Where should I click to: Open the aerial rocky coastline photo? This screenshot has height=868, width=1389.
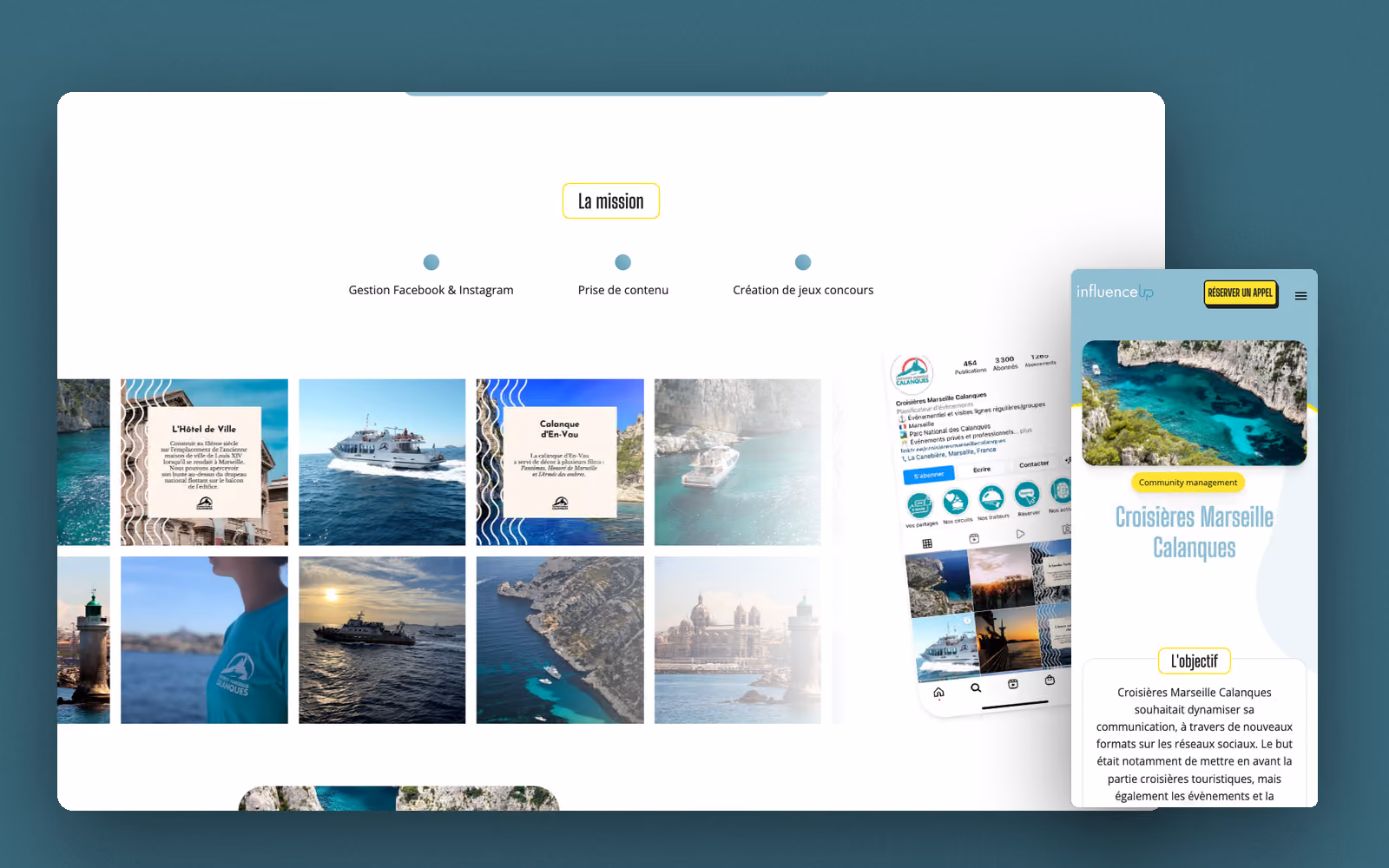click(x=560, y=640)
